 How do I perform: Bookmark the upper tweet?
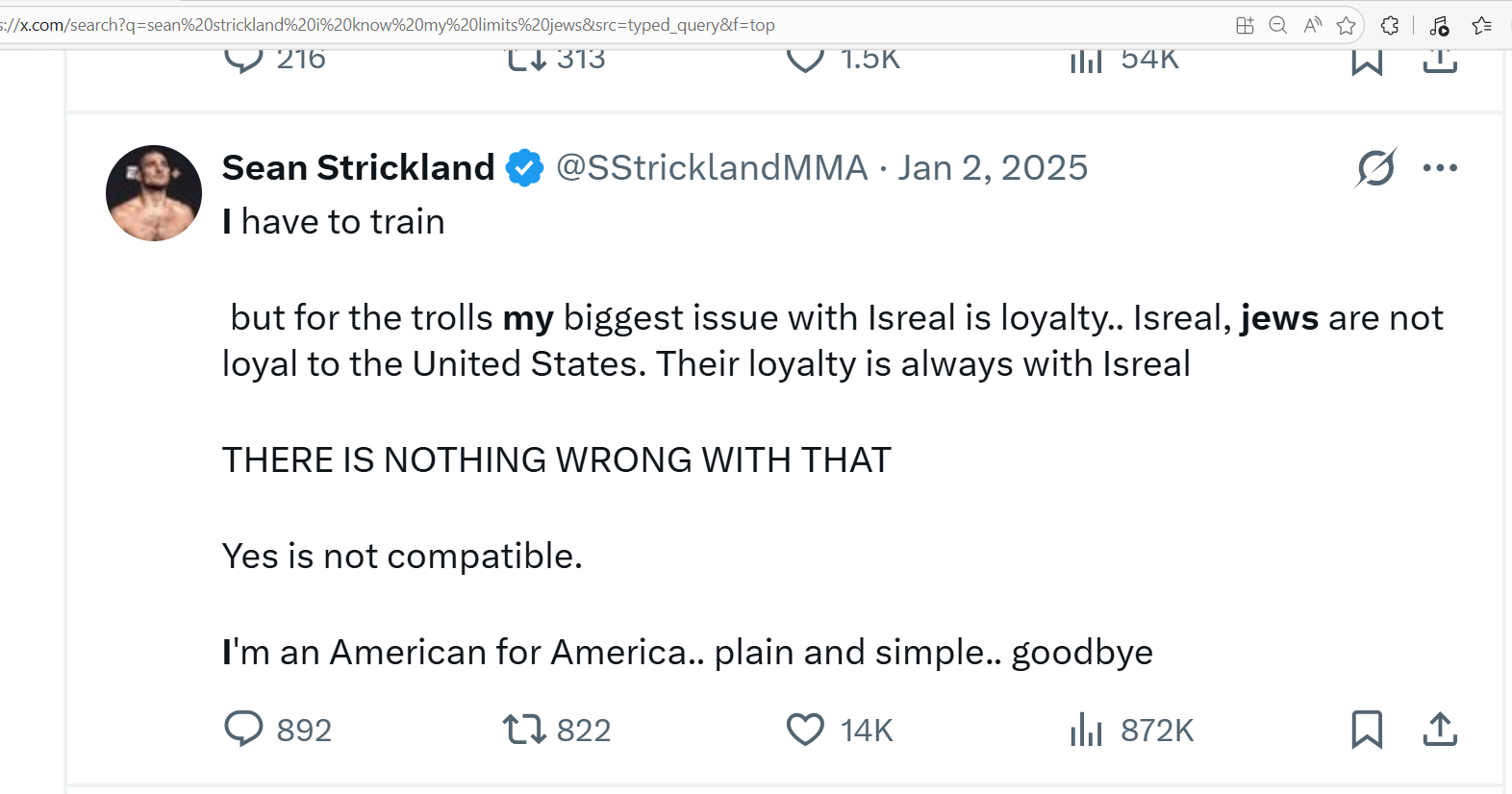coord(1367,60)
